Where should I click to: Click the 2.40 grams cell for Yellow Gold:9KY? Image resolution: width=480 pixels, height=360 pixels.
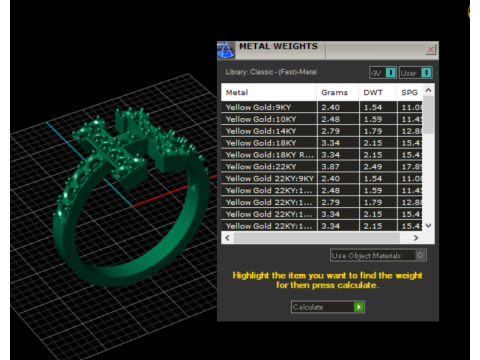pos(338,107)
